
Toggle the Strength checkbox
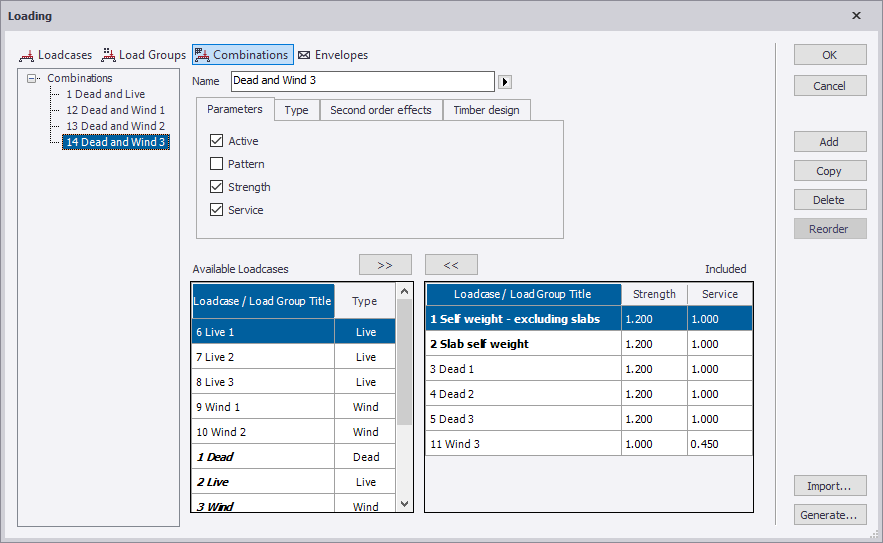point(216,186)
